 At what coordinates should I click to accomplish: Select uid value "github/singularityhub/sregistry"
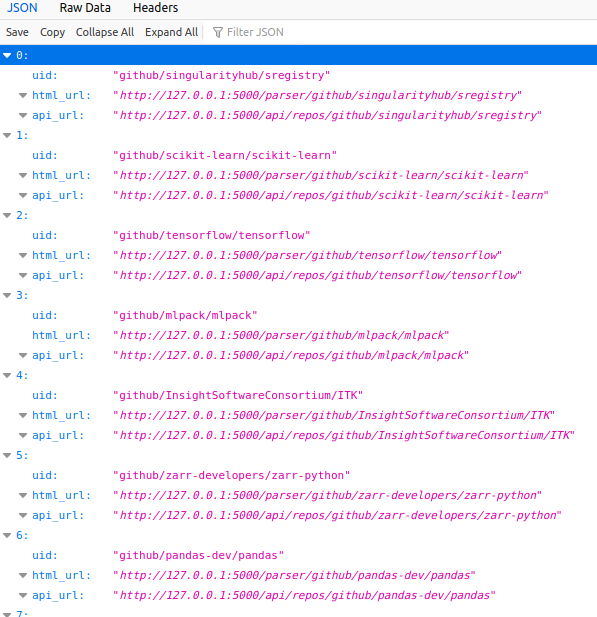[x=222, y=75]
